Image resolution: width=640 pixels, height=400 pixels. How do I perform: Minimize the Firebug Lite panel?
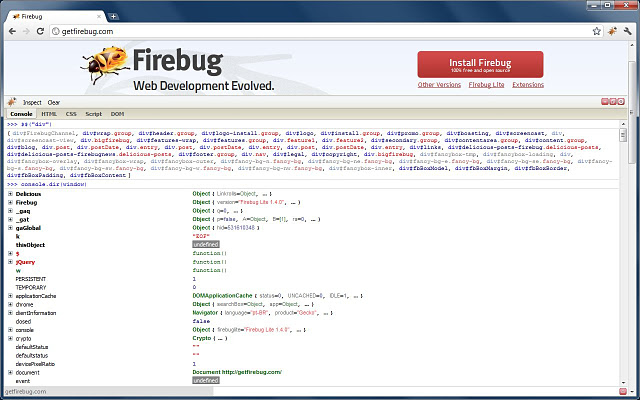click(x=605, y=102)
